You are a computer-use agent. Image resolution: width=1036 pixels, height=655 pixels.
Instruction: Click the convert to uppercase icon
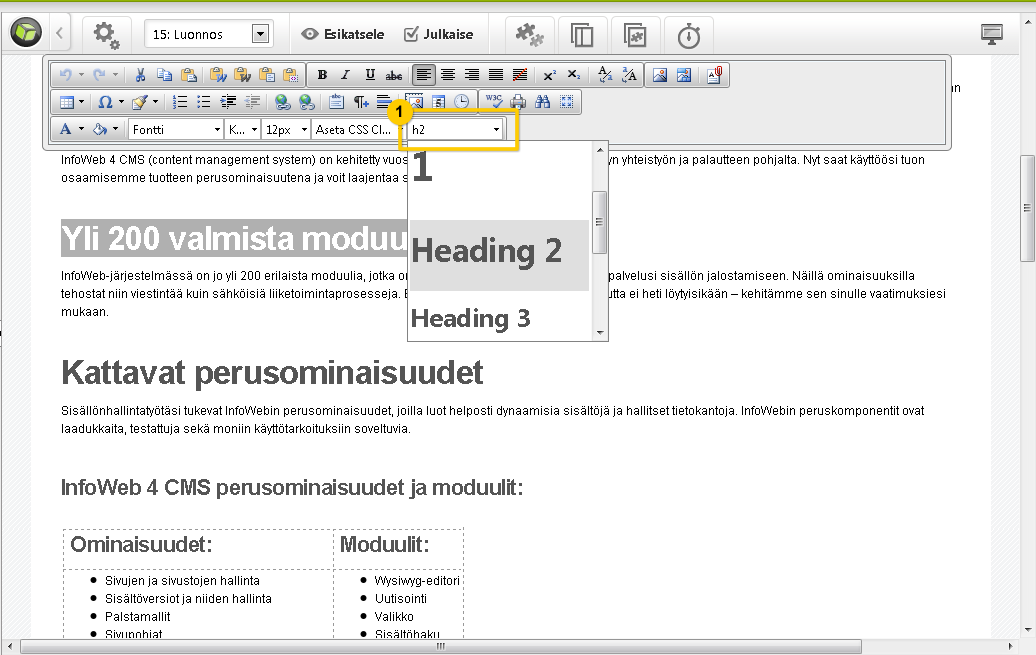[x=629, y=75]
